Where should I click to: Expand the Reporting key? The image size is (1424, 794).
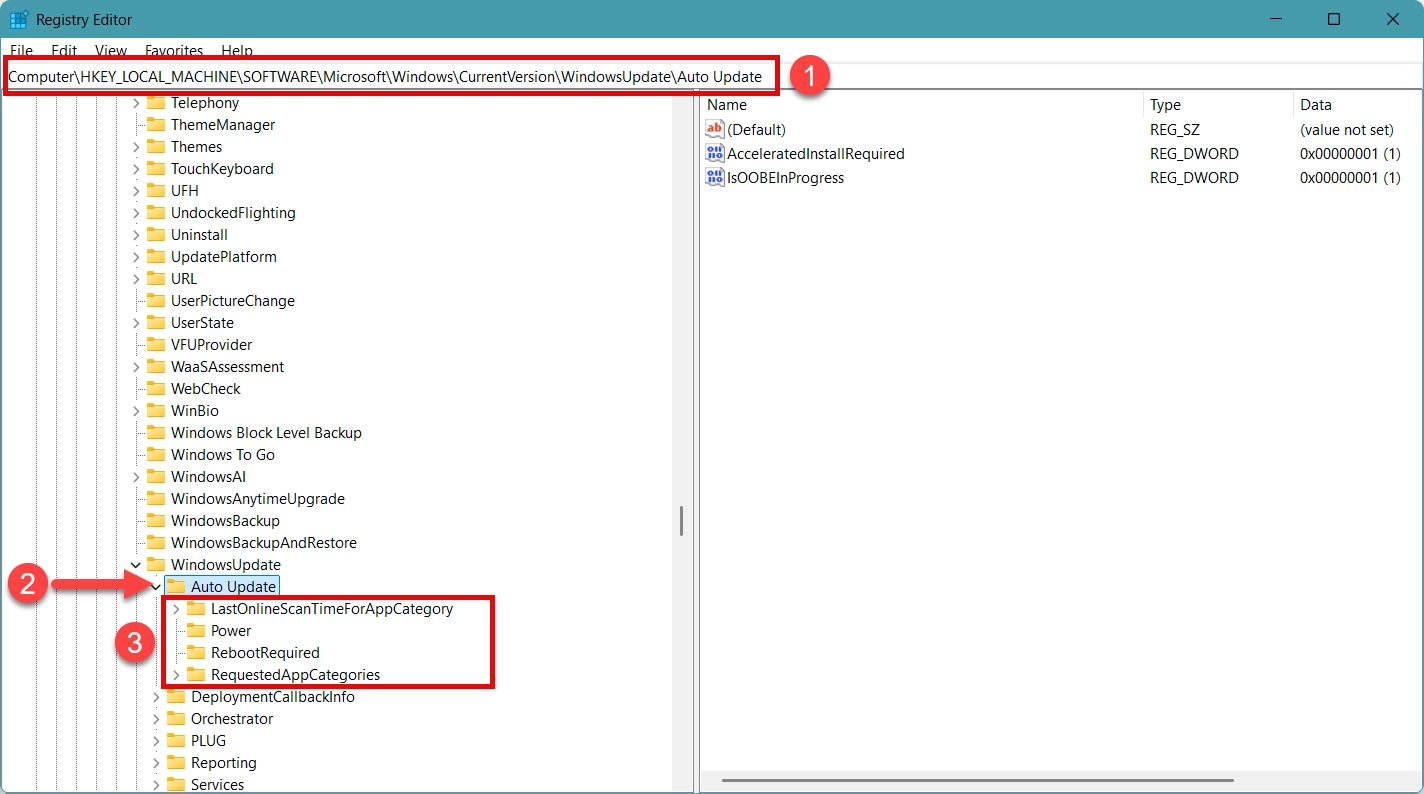tap(156, 763)
